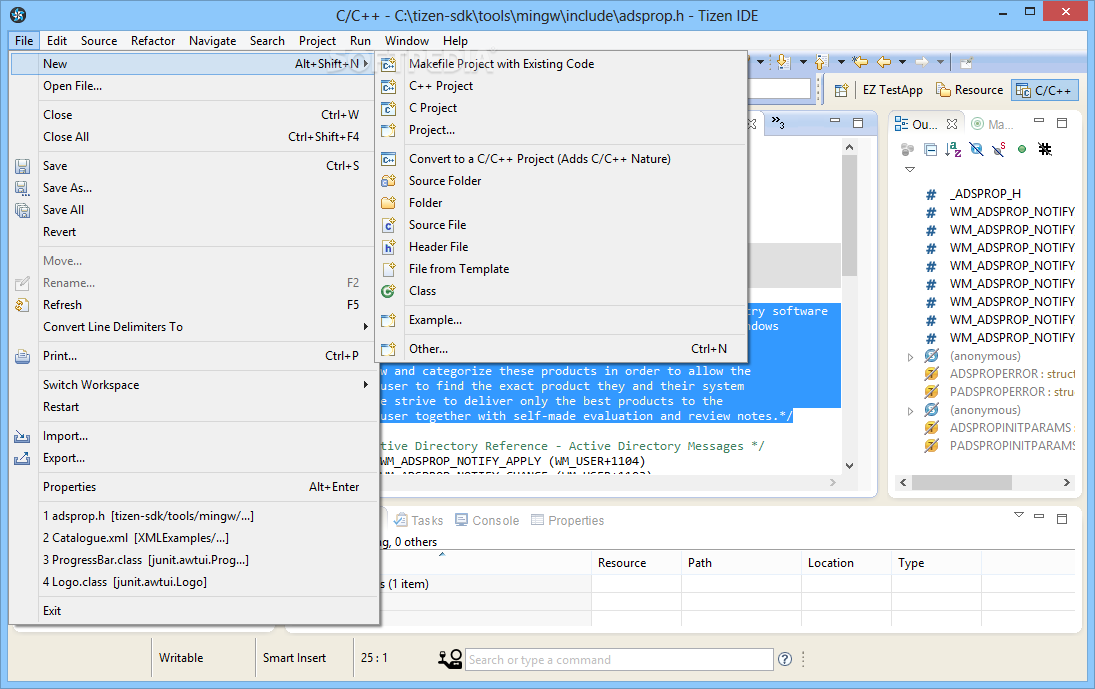Open the Forward history dropdown arrow
The image size is (1095, 689).
940,62
